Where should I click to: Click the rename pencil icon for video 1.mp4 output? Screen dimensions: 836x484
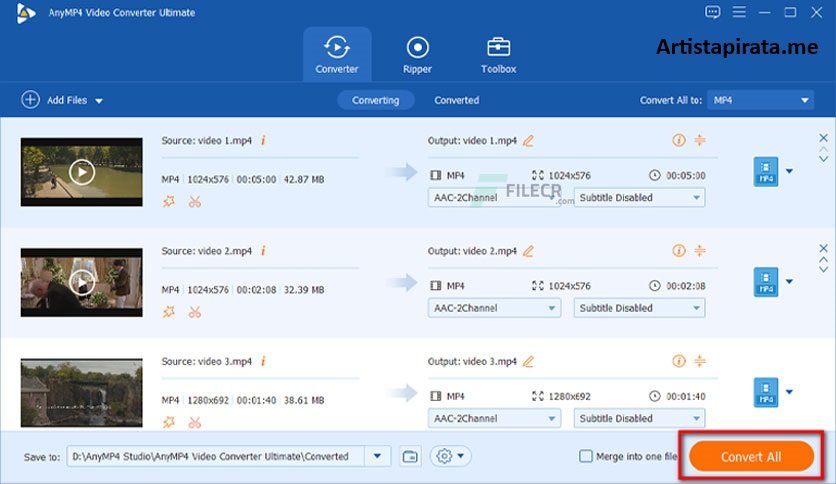click(528, 141)
